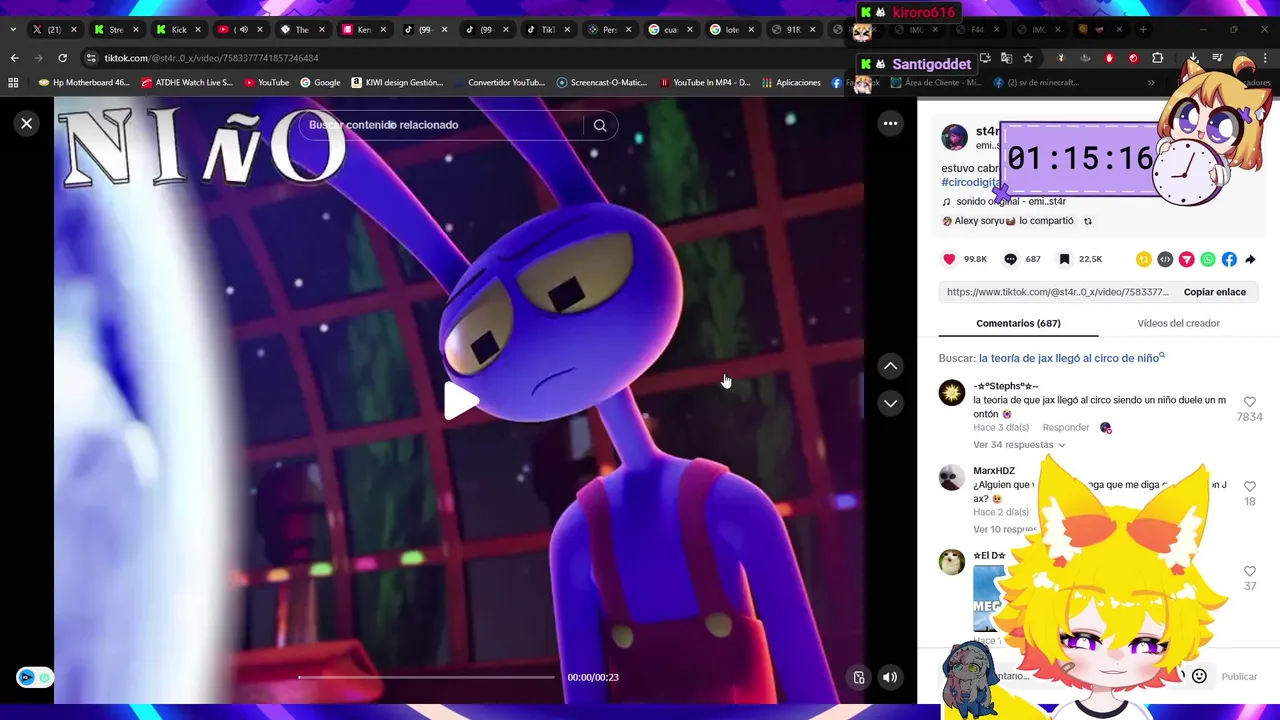Share video to Facebook
The width and height of the screenshot is (1280, 720).
point(1229,259)
